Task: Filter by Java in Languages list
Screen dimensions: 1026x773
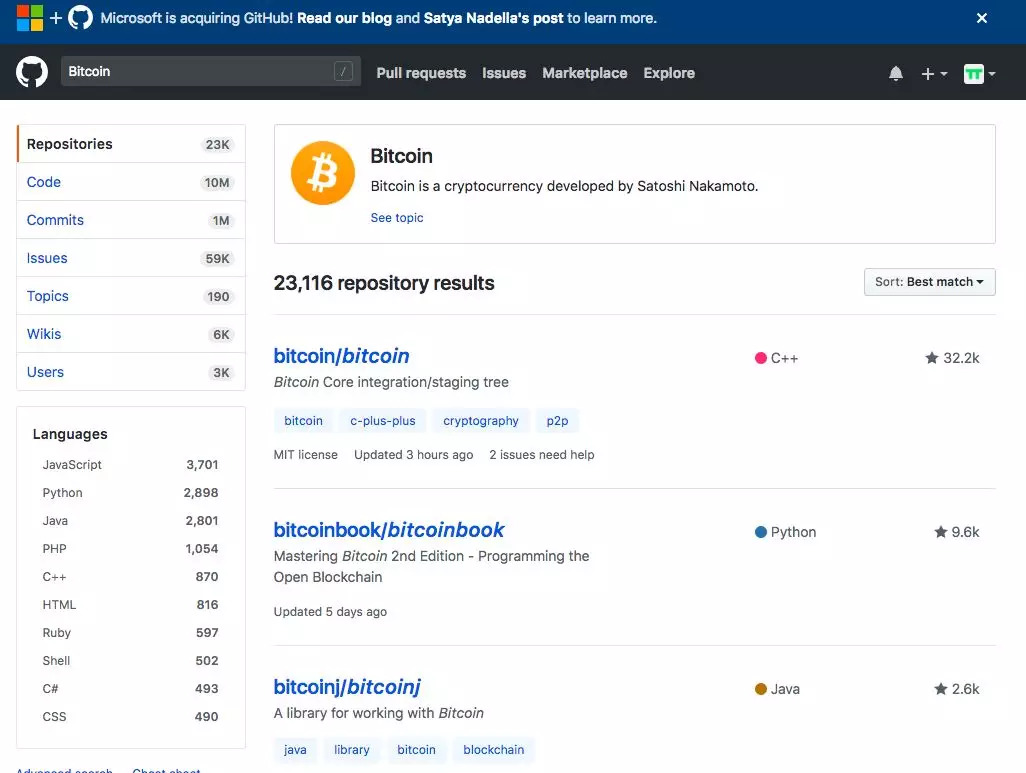Action: [130, 521]
